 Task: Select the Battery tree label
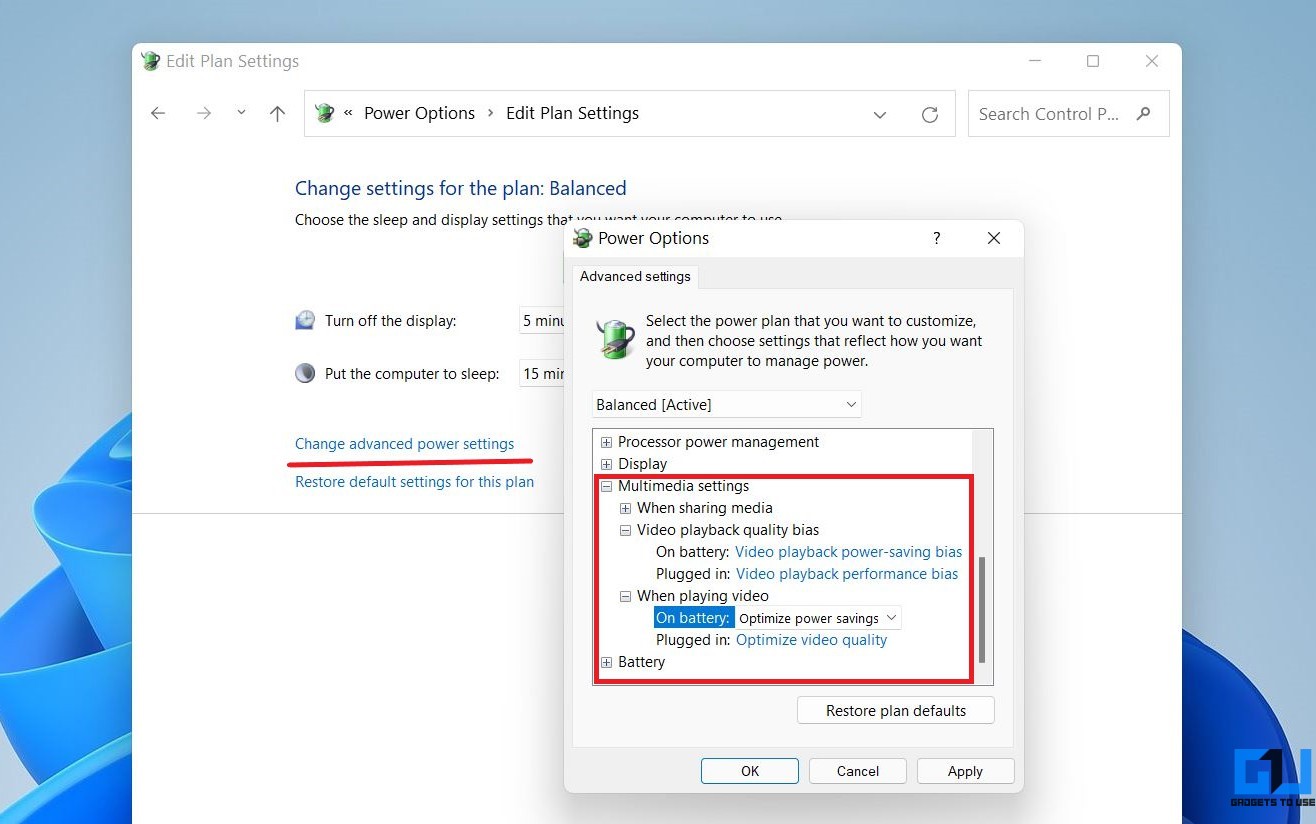click(641, 662)
